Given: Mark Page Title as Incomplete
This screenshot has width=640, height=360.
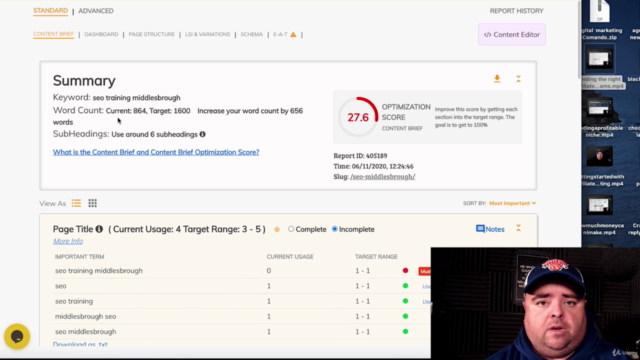Looking at the screenshot, I should (x=335, y=229).
